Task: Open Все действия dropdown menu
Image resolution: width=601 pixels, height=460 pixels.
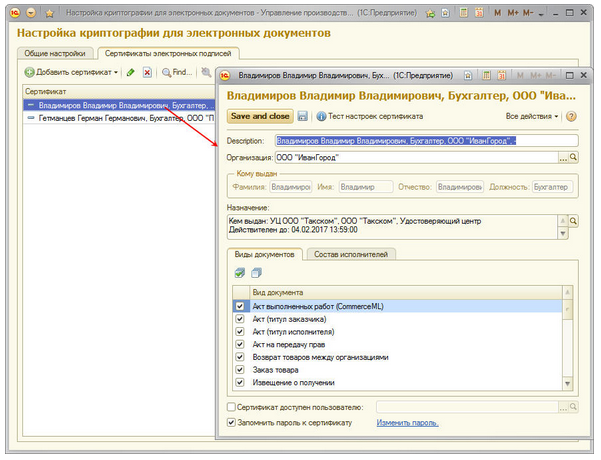Action: click(x=532, y=116)
